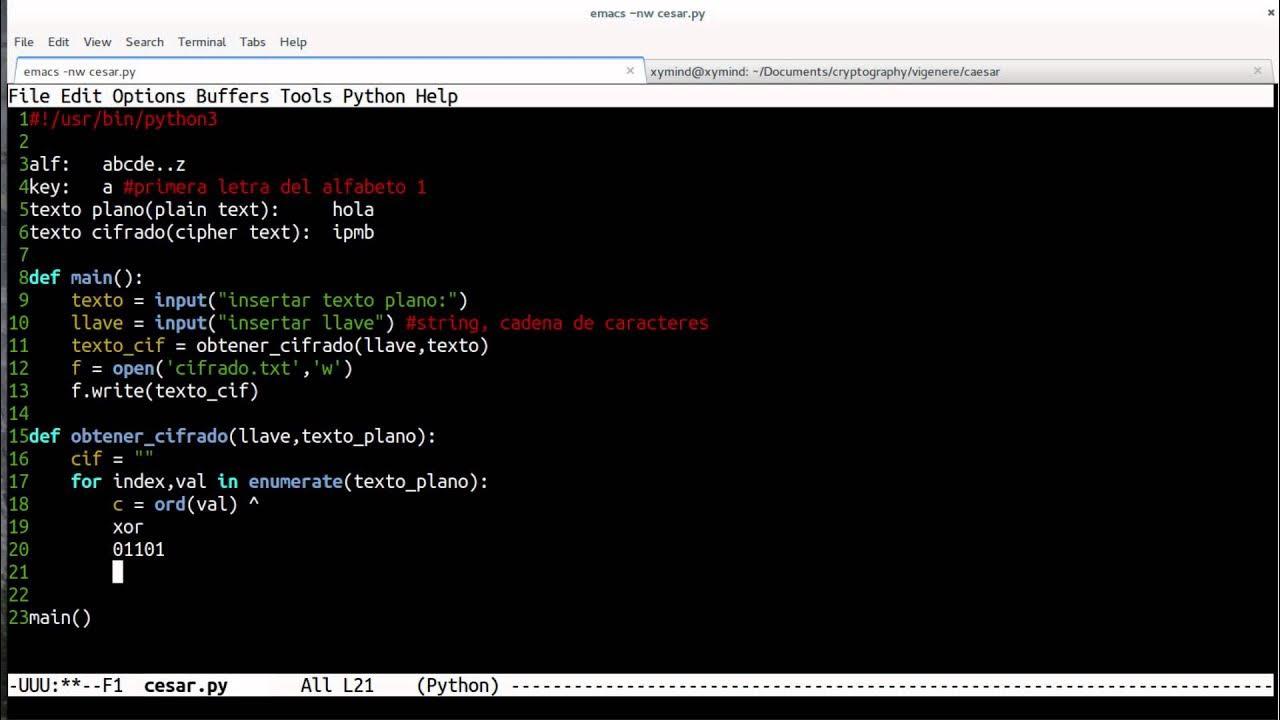1280x720 pixels.
Task: Close the xymind@xymind terminal tab
Action: click(x=1257, y=71)
